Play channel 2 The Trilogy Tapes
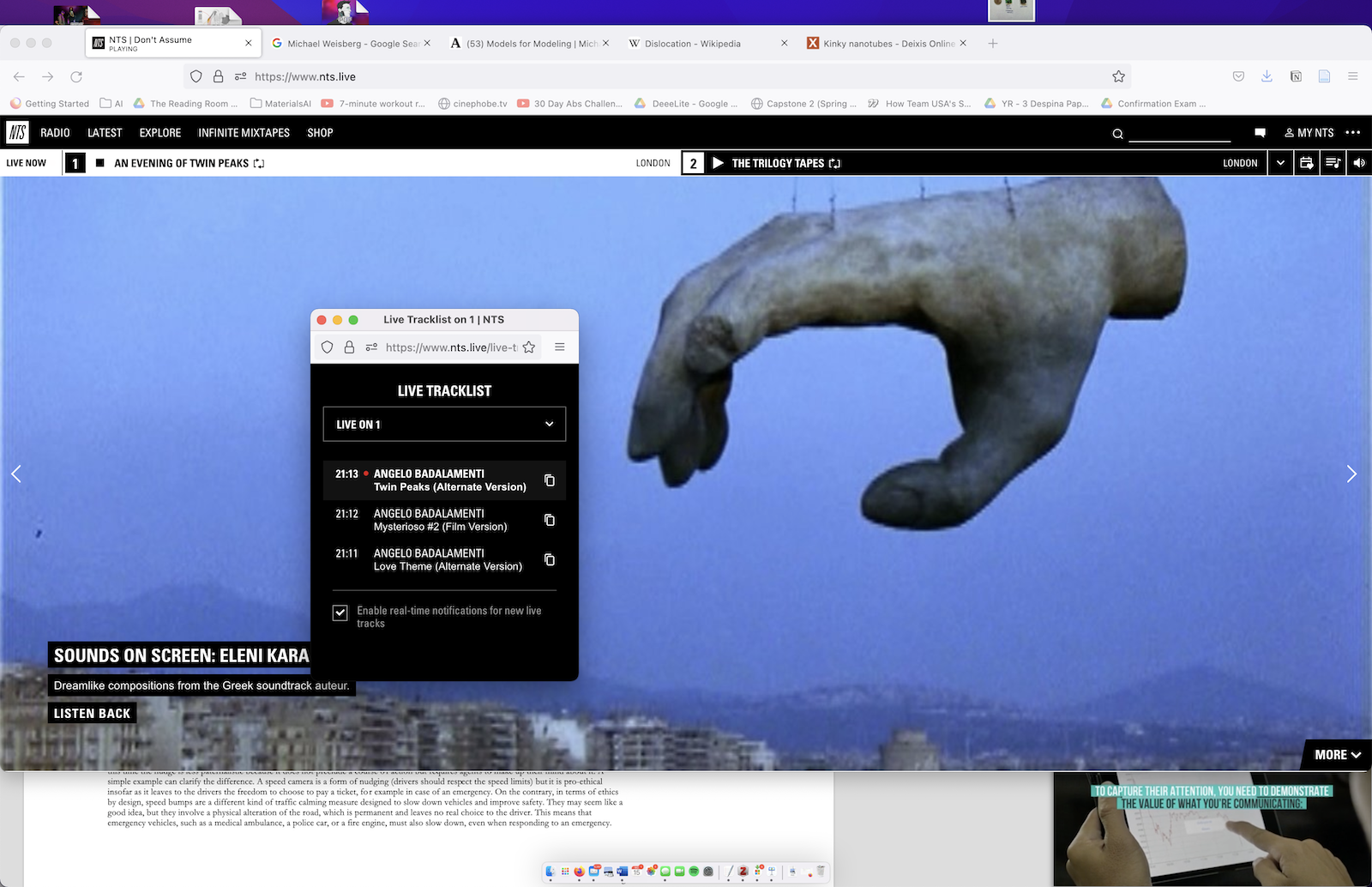 [719, 163]
